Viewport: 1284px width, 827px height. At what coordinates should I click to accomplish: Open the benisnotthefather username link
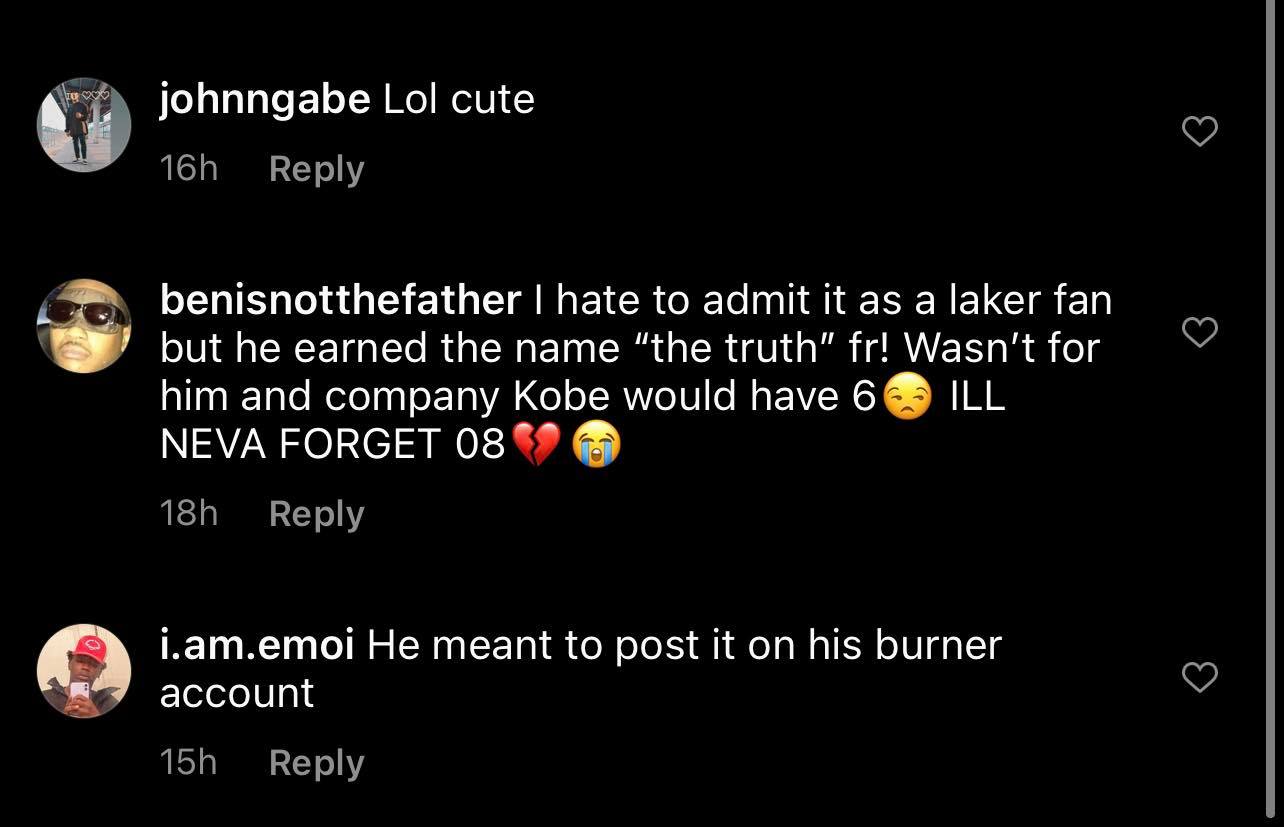(340, 300)
